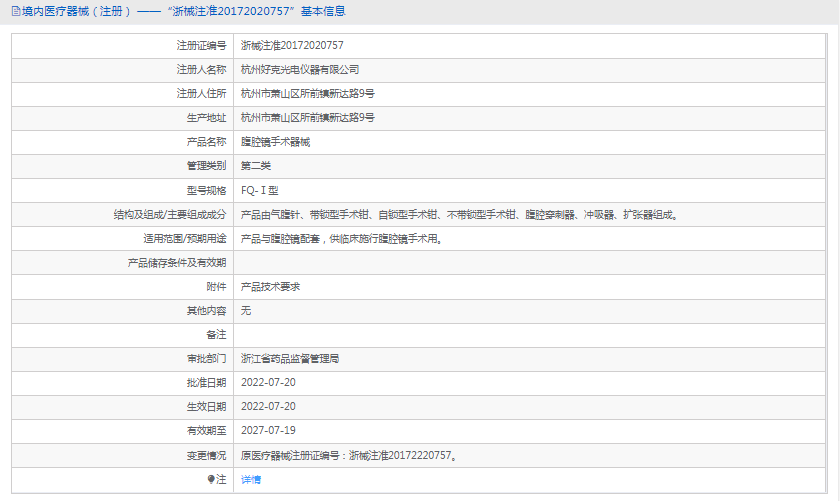The height and width of the screenshot is (501, 840).
Task: Click the 有效期至 label
Action: tap(206, 431)
